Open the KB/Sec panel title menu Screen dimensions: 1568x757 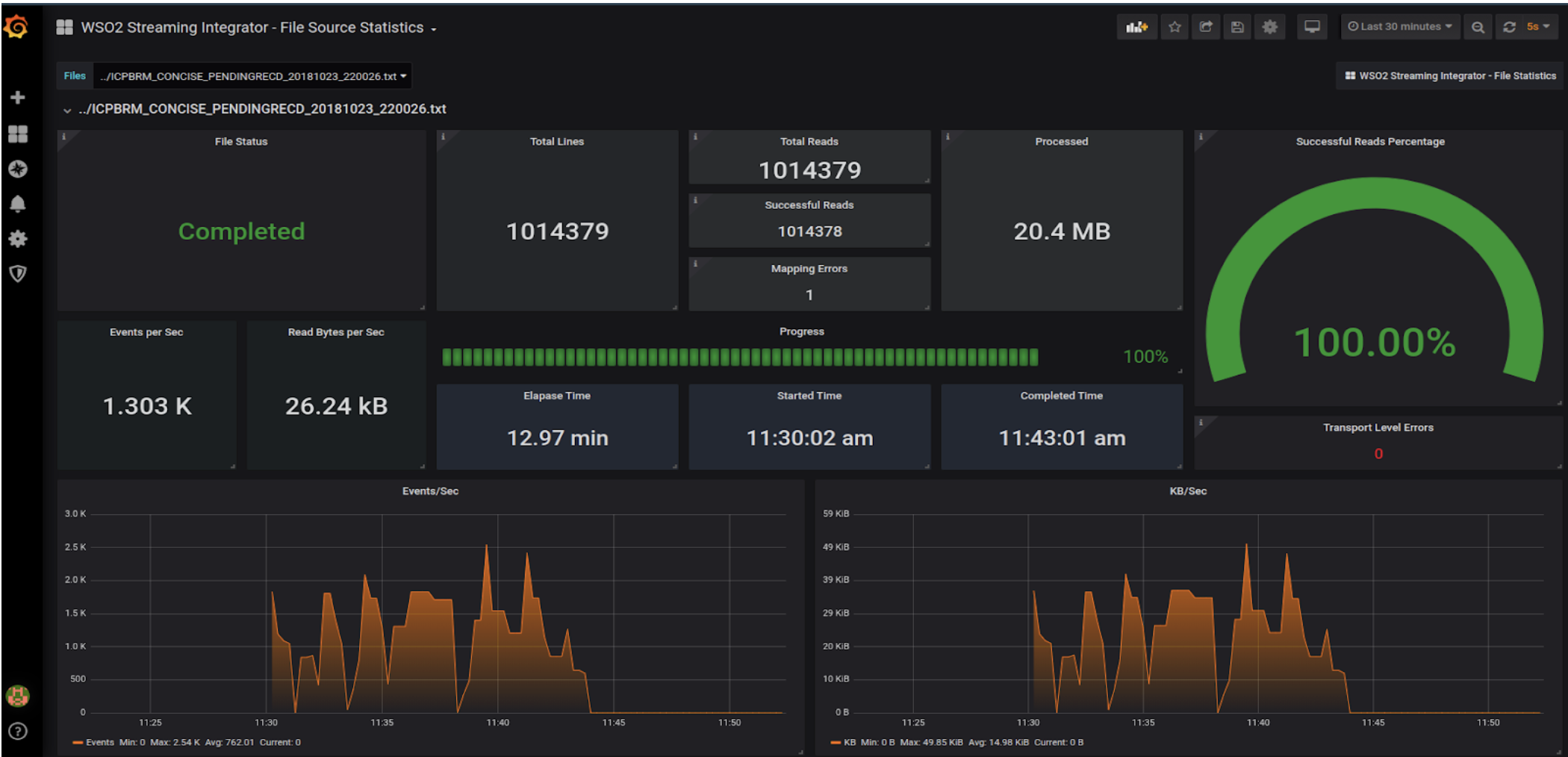pos(1188,491)
